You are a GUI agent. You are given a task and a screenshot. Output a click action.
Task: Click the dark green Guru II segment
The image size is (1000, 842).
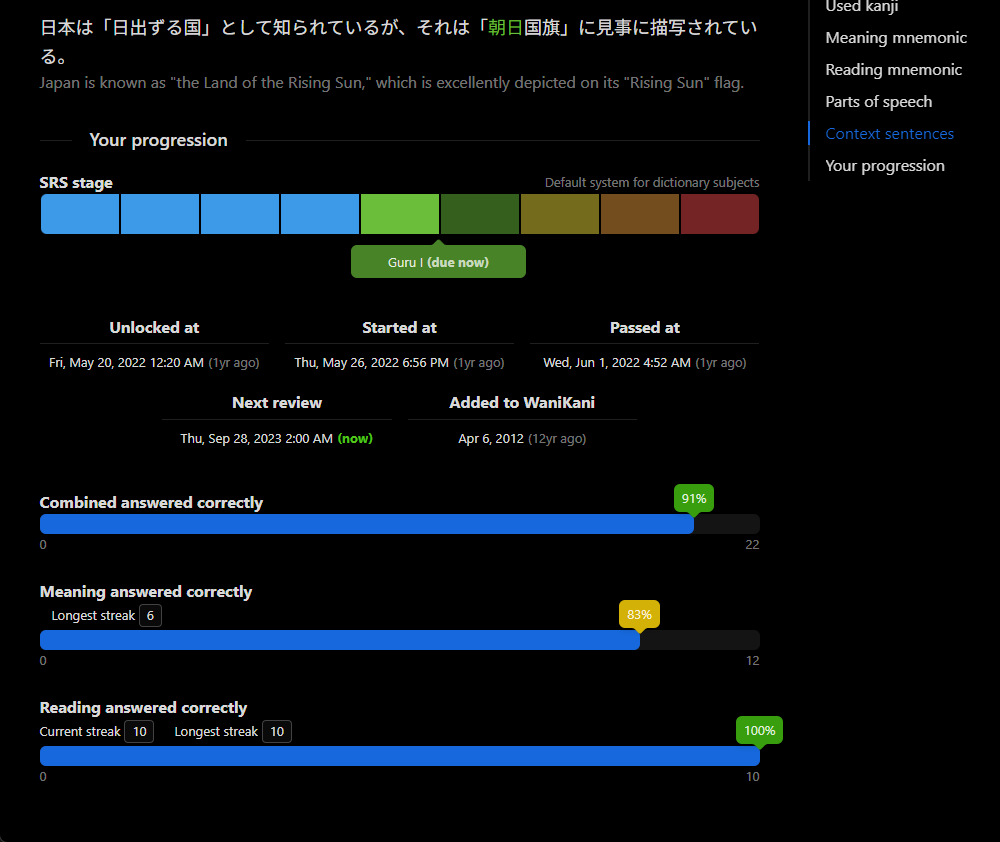480,214
